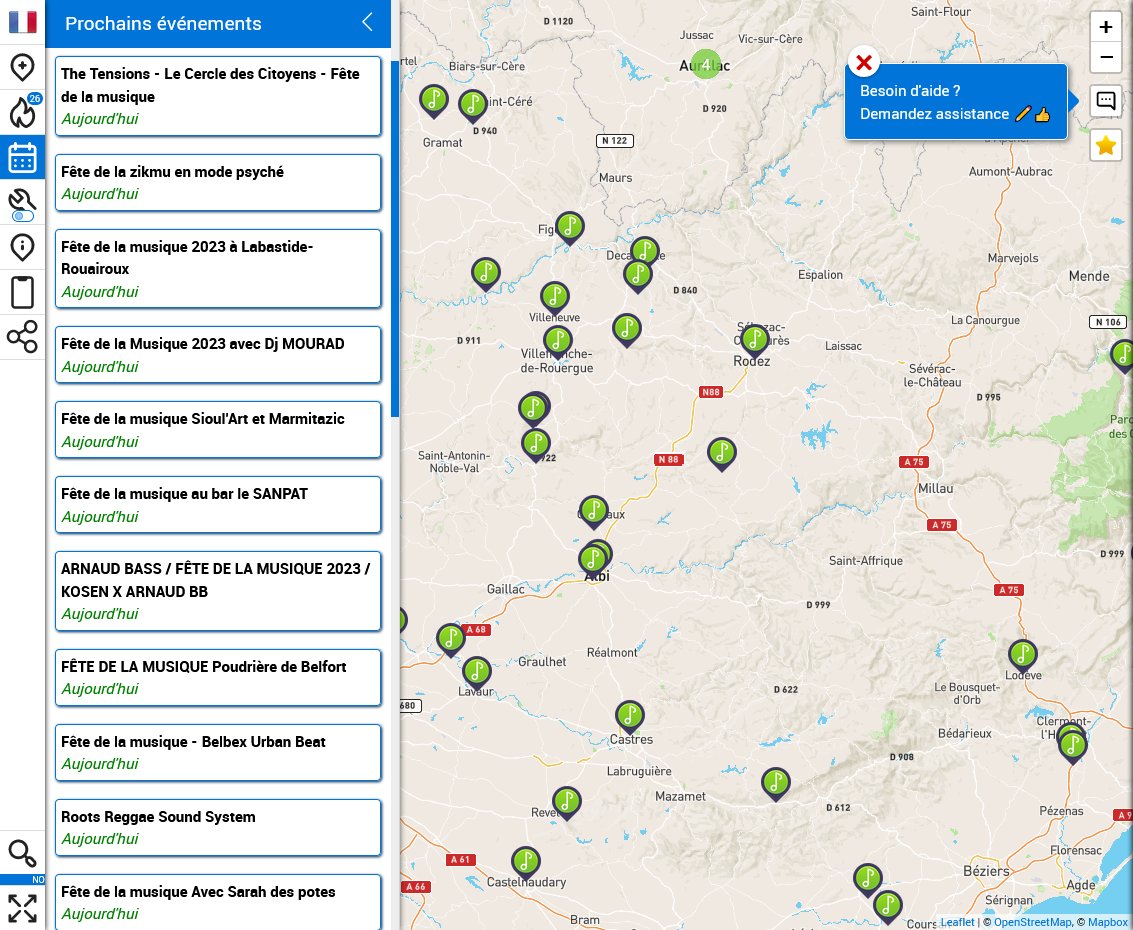Image resolution: width=1133 pixels, height=930 pixels.
Task: Click the info pin icon in sidebar
Action: click(x=22, y=247)
